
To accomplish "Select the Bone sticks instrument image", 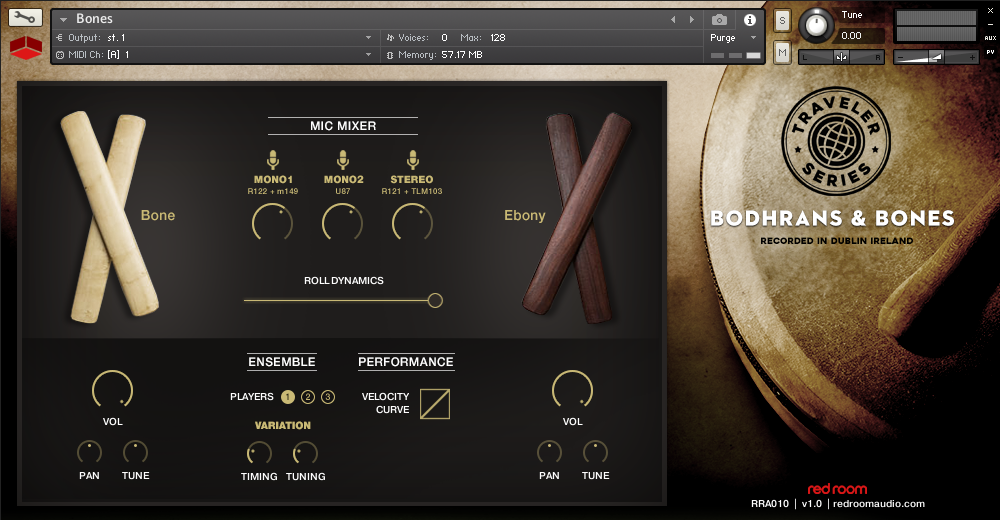I will [109, 218].
